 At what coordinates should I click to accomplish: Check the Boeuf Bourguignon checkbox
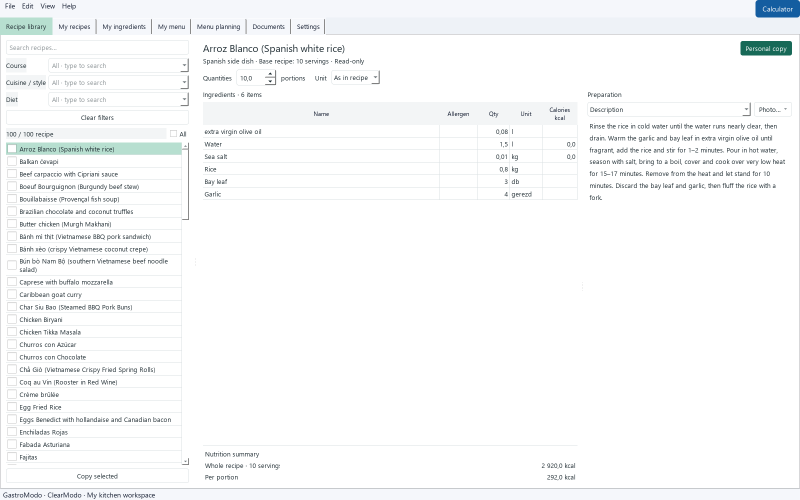[12, 186]
